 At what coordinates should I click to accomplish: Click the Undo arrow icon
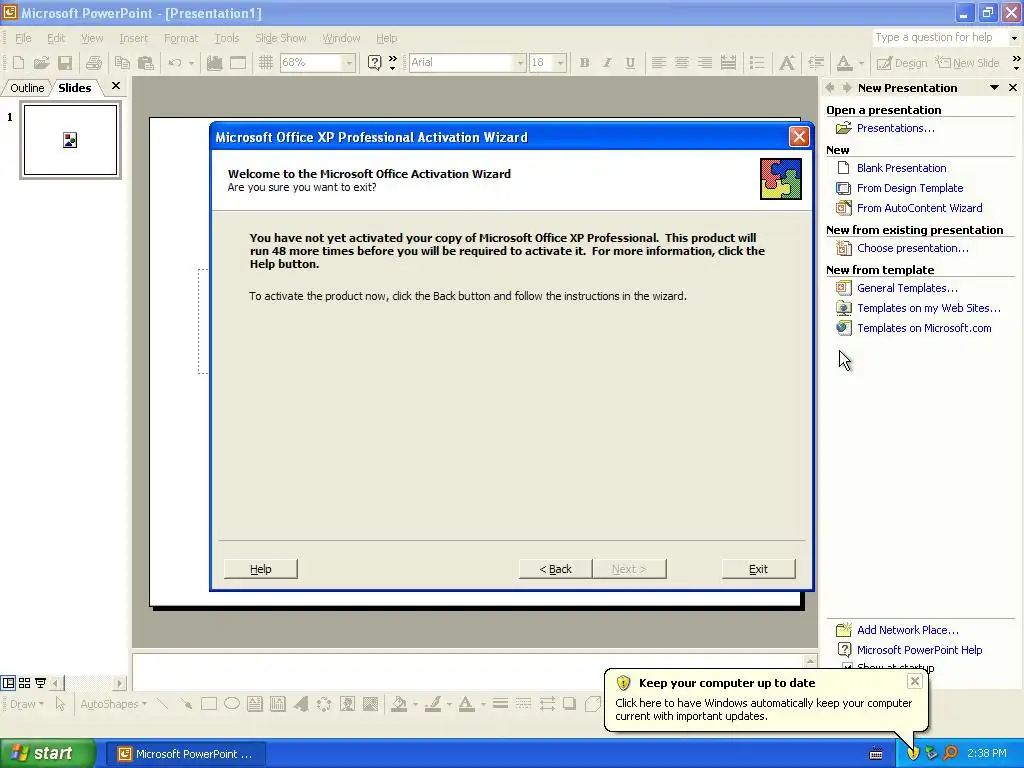click(174, 63)
